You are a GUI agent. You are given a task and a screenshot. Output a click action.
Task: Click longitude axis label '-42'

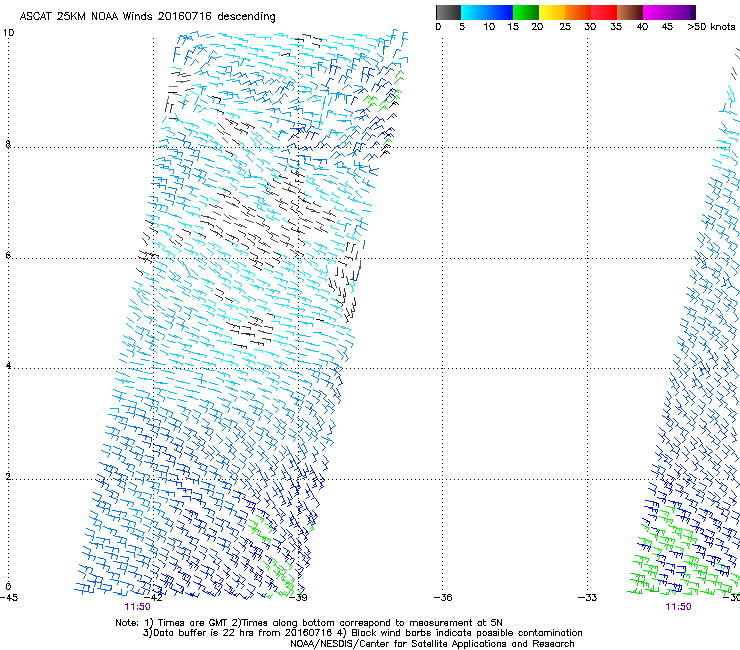(x=153, y=598)
